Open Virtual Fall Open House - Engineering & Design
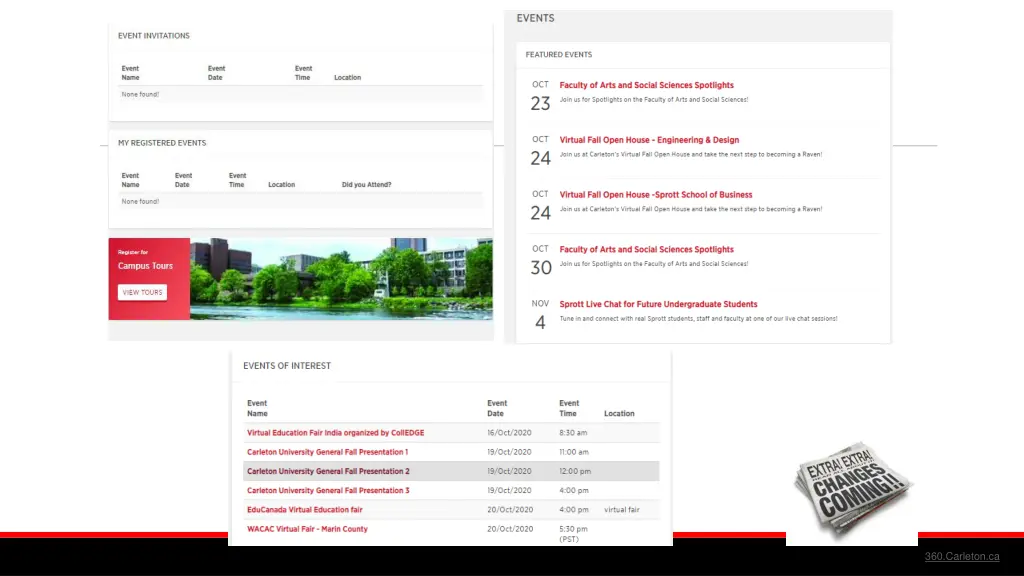Screen dimensions: 1024x576 click(x=648, y=140)
